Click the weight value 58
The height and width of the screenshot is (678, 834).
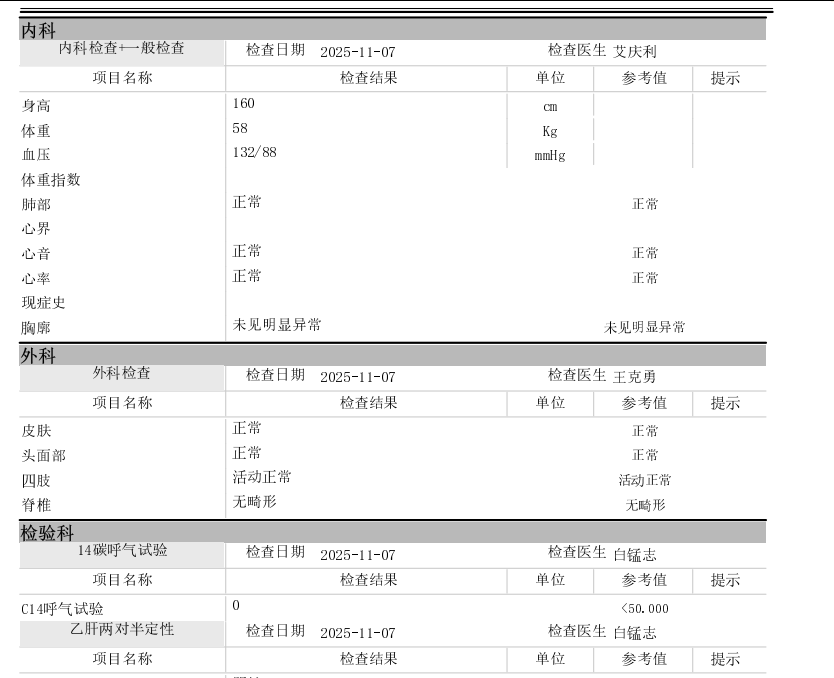click(240, 129)
